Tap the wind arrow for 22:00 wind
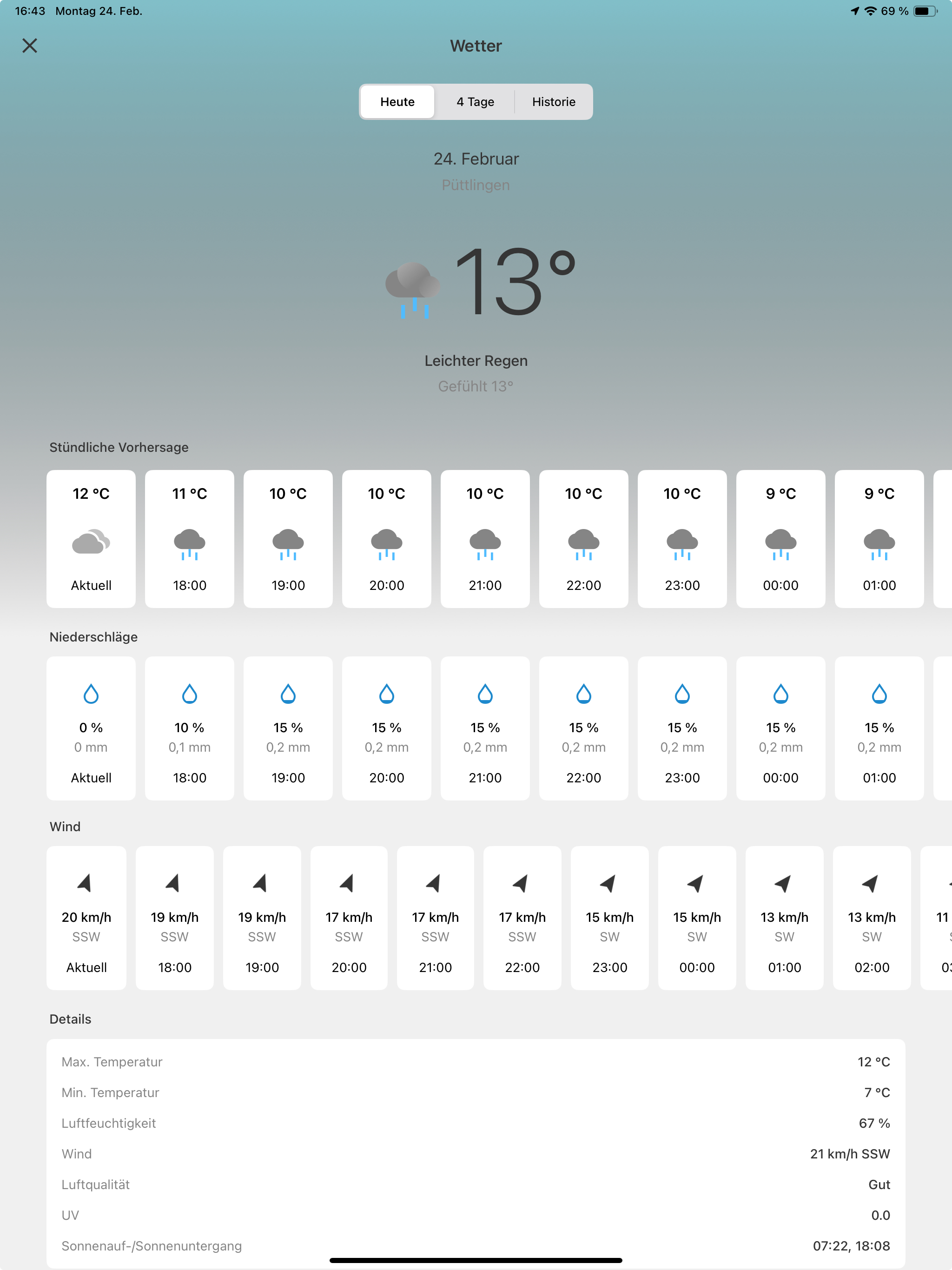Image resolution: width=952 pixels, height=1270 pixels. tap(521, 883)
